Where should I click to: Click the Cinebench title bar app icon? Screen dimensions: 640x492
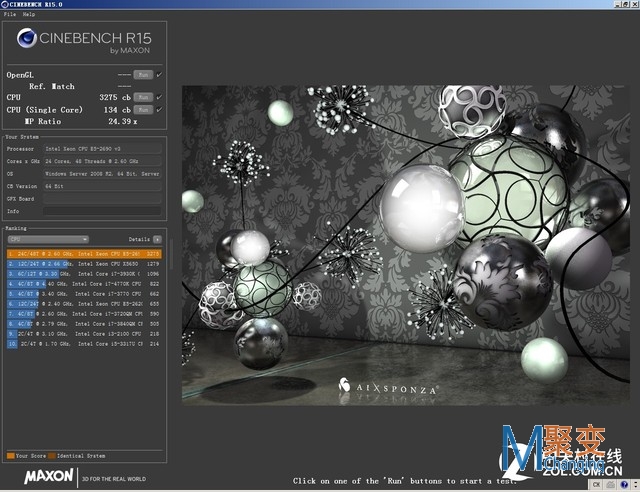click(x=4, y=4)
